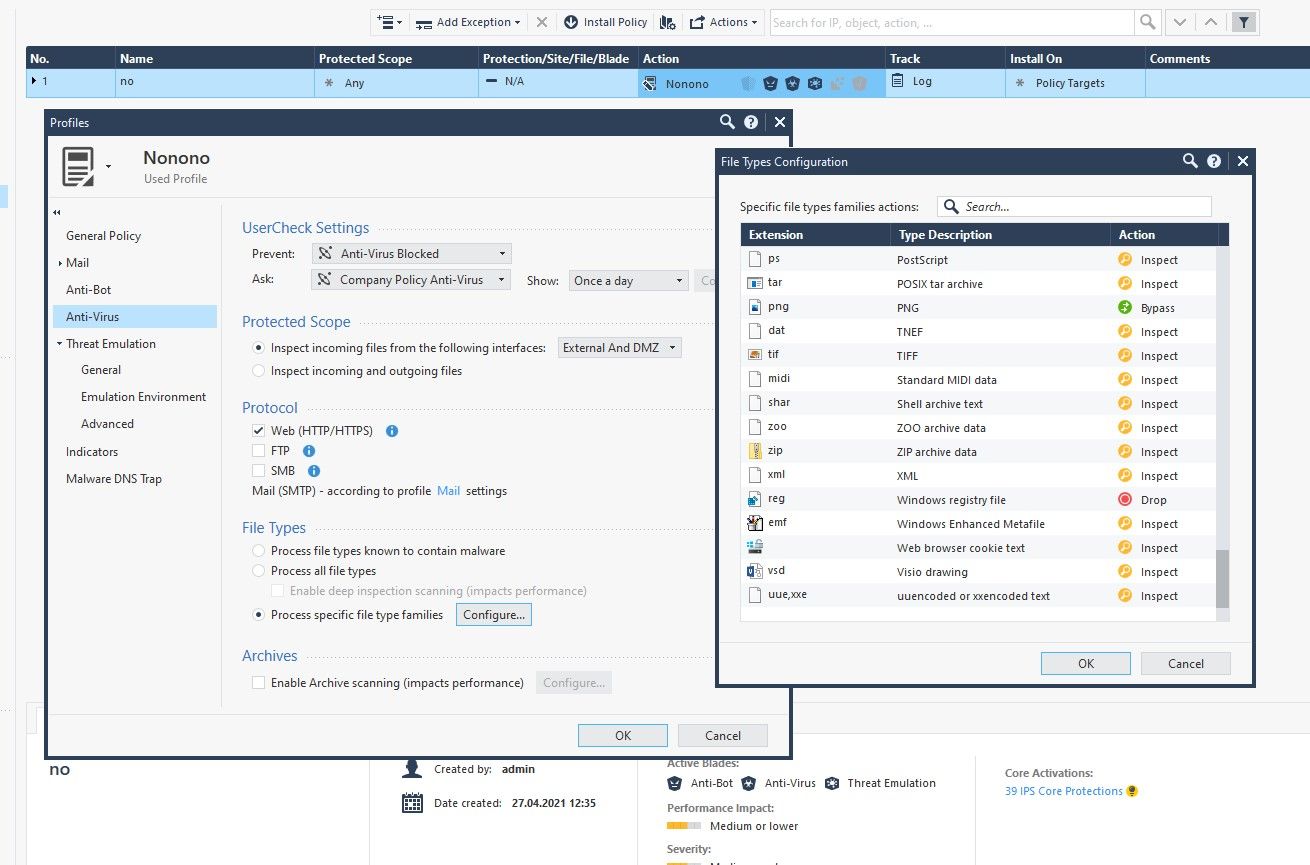Click the filter funnel icon in the top toolbar

1243,21
